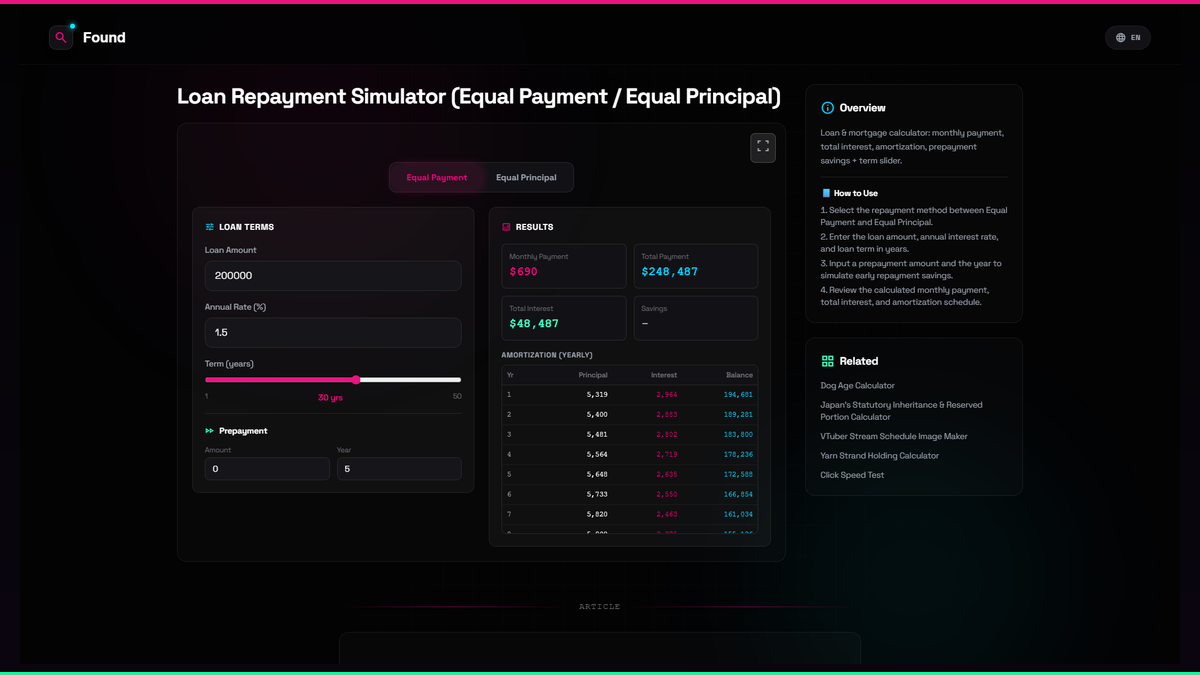This screenshot has height=675, width=1200.
Task: Open the Dog Age Calculator link
Action: 858,385
